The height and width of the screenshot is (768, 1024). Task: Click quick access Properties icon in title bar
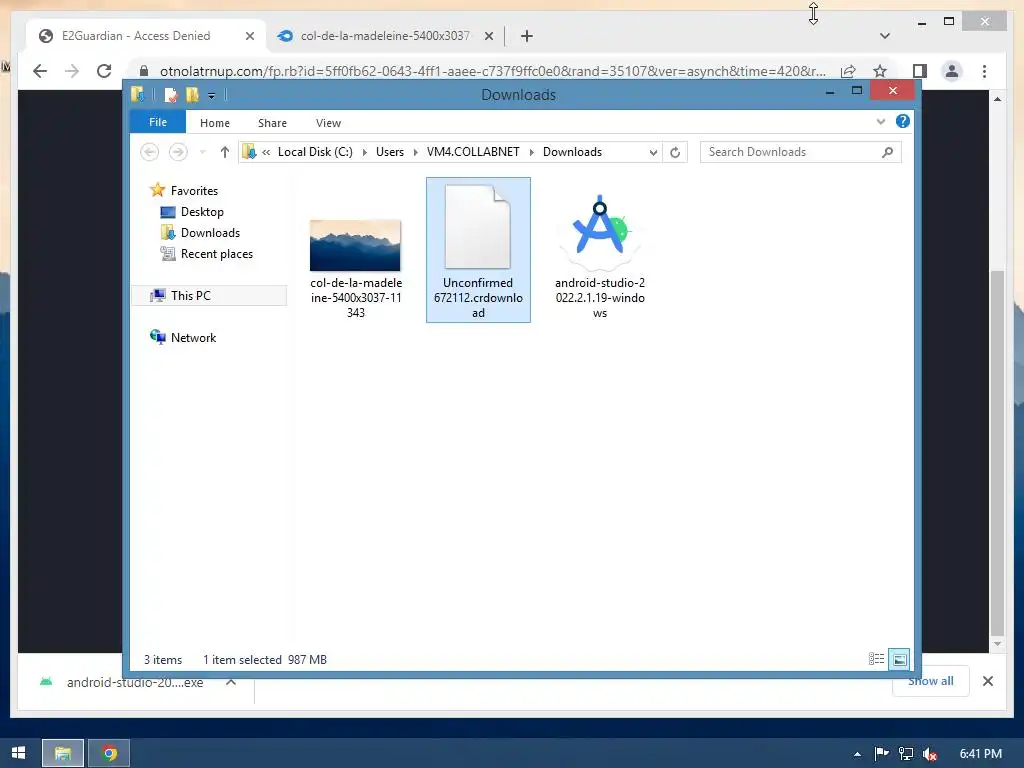170,95
